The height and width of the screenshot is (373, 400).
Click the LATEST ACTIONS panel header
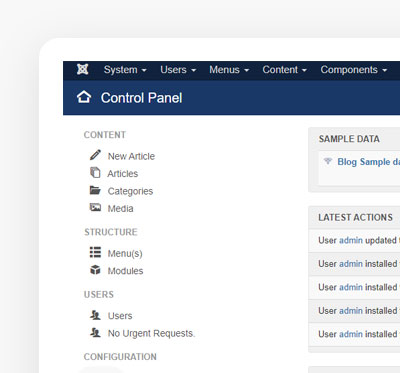coord(355,217)
